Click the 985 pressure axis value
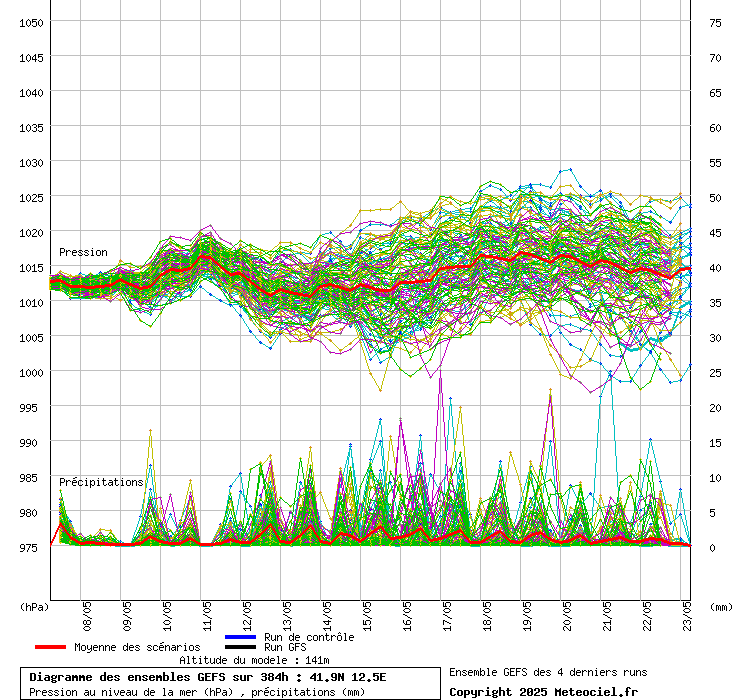740x700 pixels. pos(28,478)
